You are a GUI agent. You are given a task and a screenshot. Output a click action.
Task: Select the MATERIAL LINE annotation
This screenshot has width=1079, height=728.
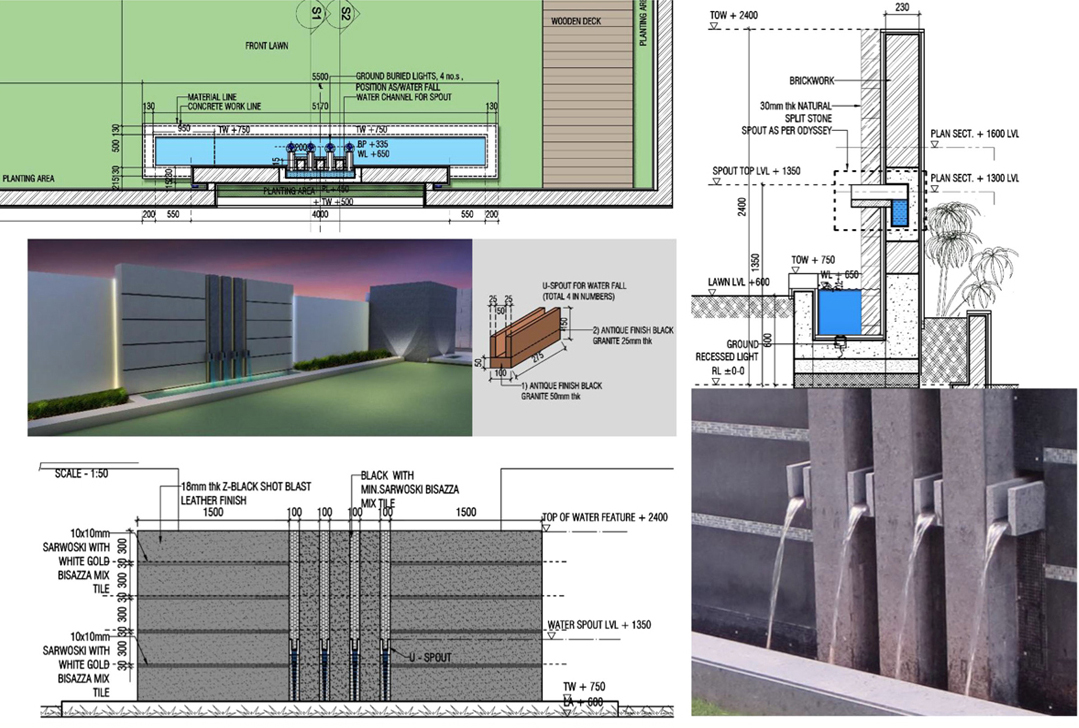(x=213, y=97)
